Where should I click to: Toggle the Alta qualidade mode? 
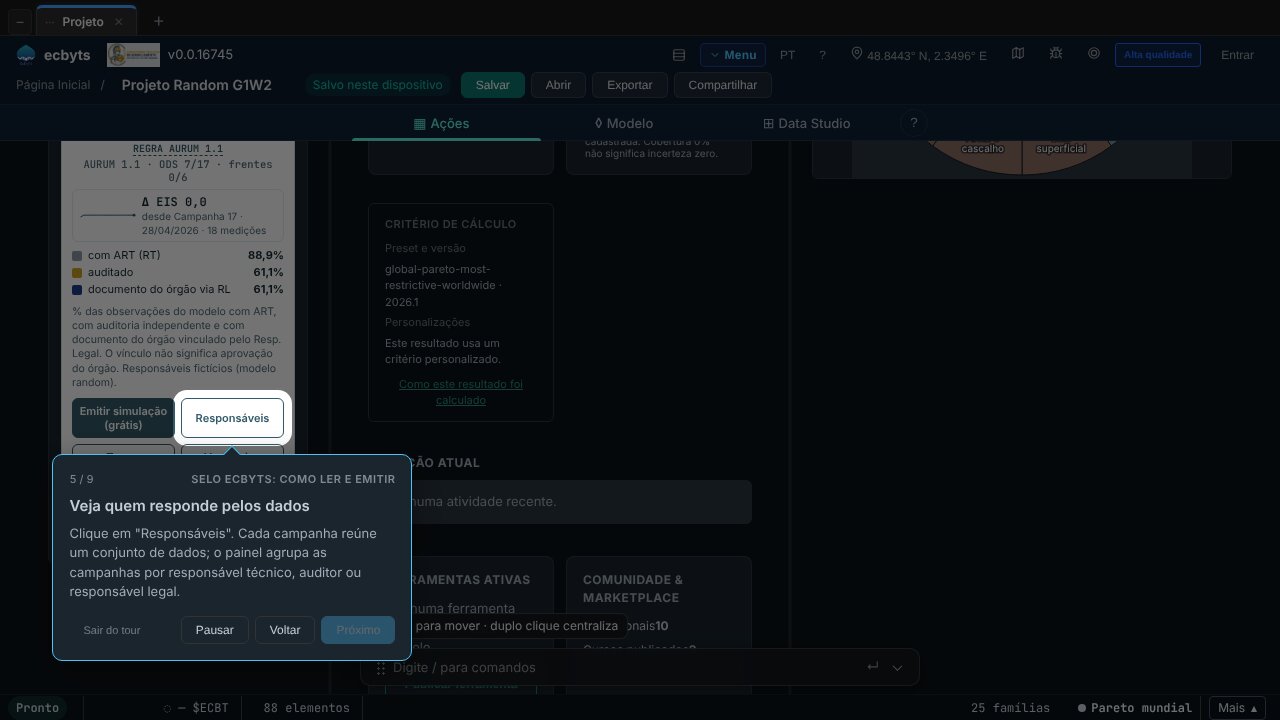(x=1158, y=55)
